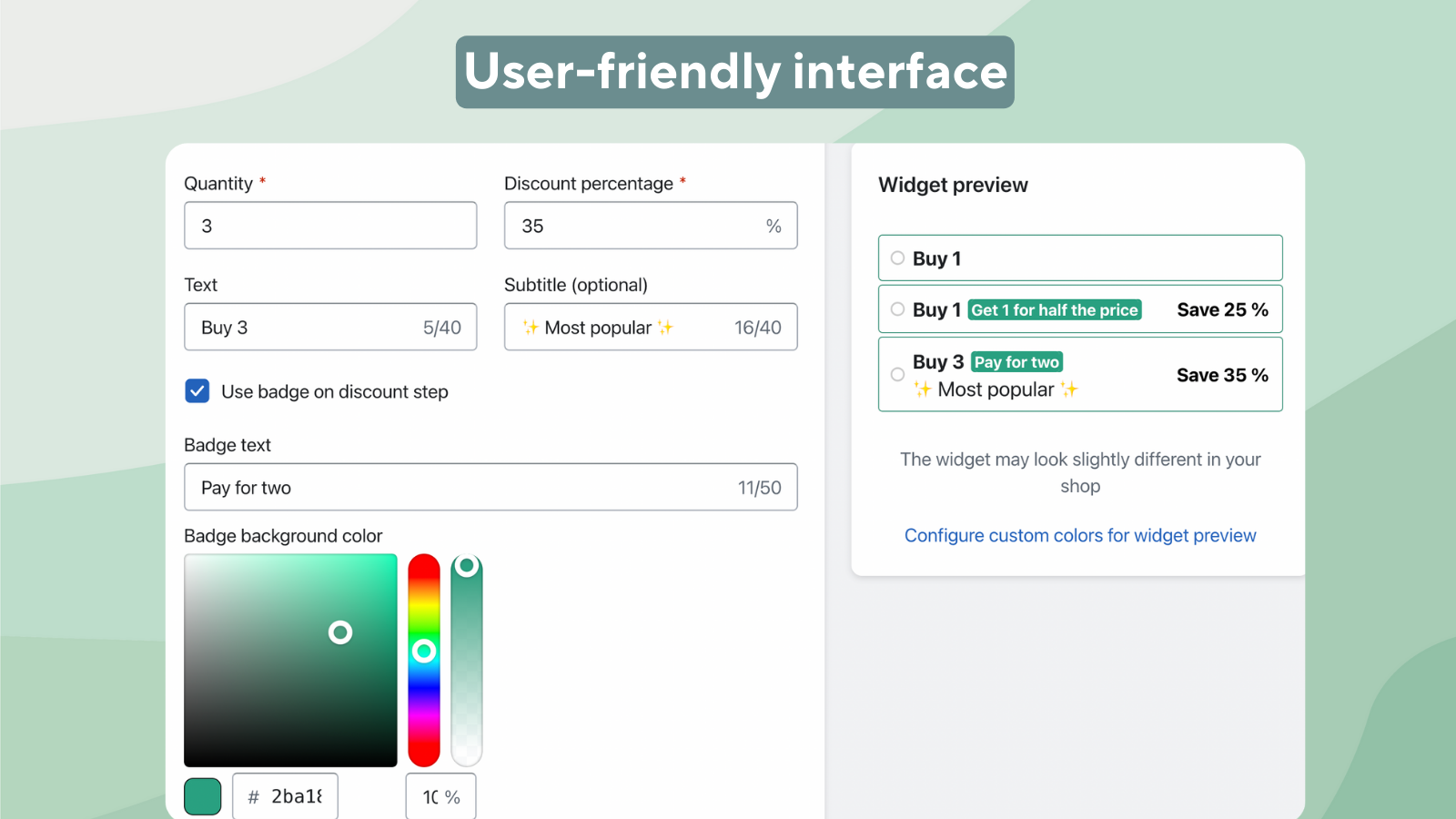Click the Save 35 % label in preview
1456x819 pixels.
tap(1222, 375)
